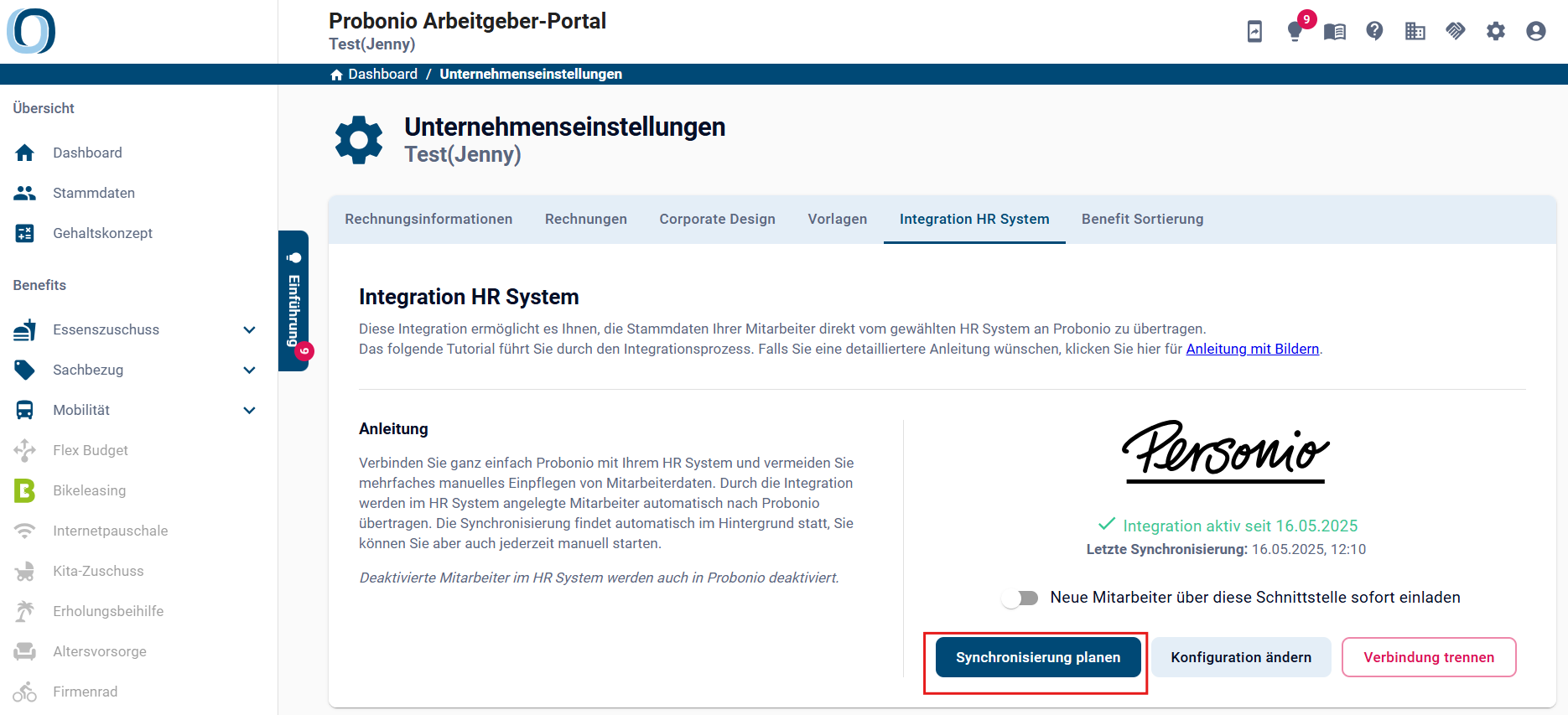The image size is (1568, 715).
Task: Click the 'Benefits' sidebar heading
Action: (39, 285)
